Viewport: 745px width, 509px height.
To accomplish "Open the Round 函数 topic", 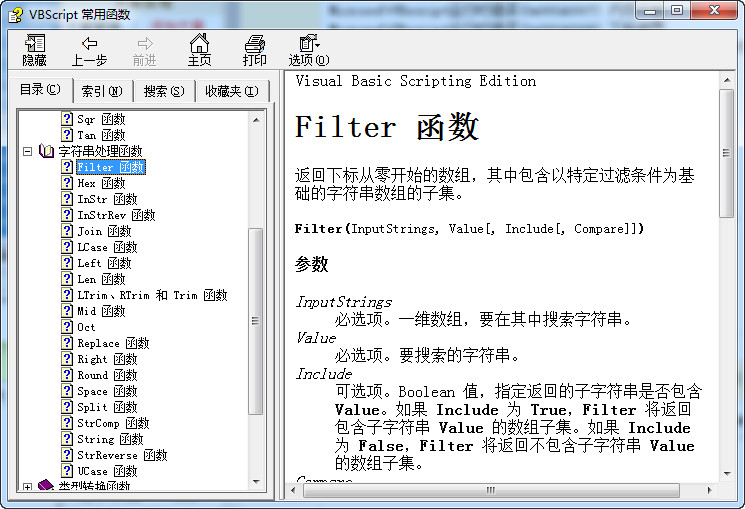I will pyautogui.click(x=107, y=375).
